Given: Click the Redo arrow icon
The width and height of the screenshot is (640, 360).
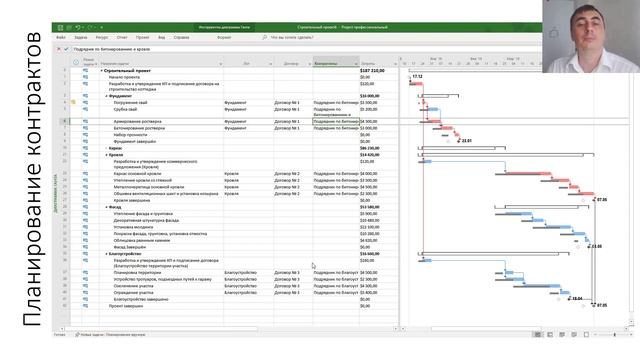Looking at the screenshot, I should [90, 27].
